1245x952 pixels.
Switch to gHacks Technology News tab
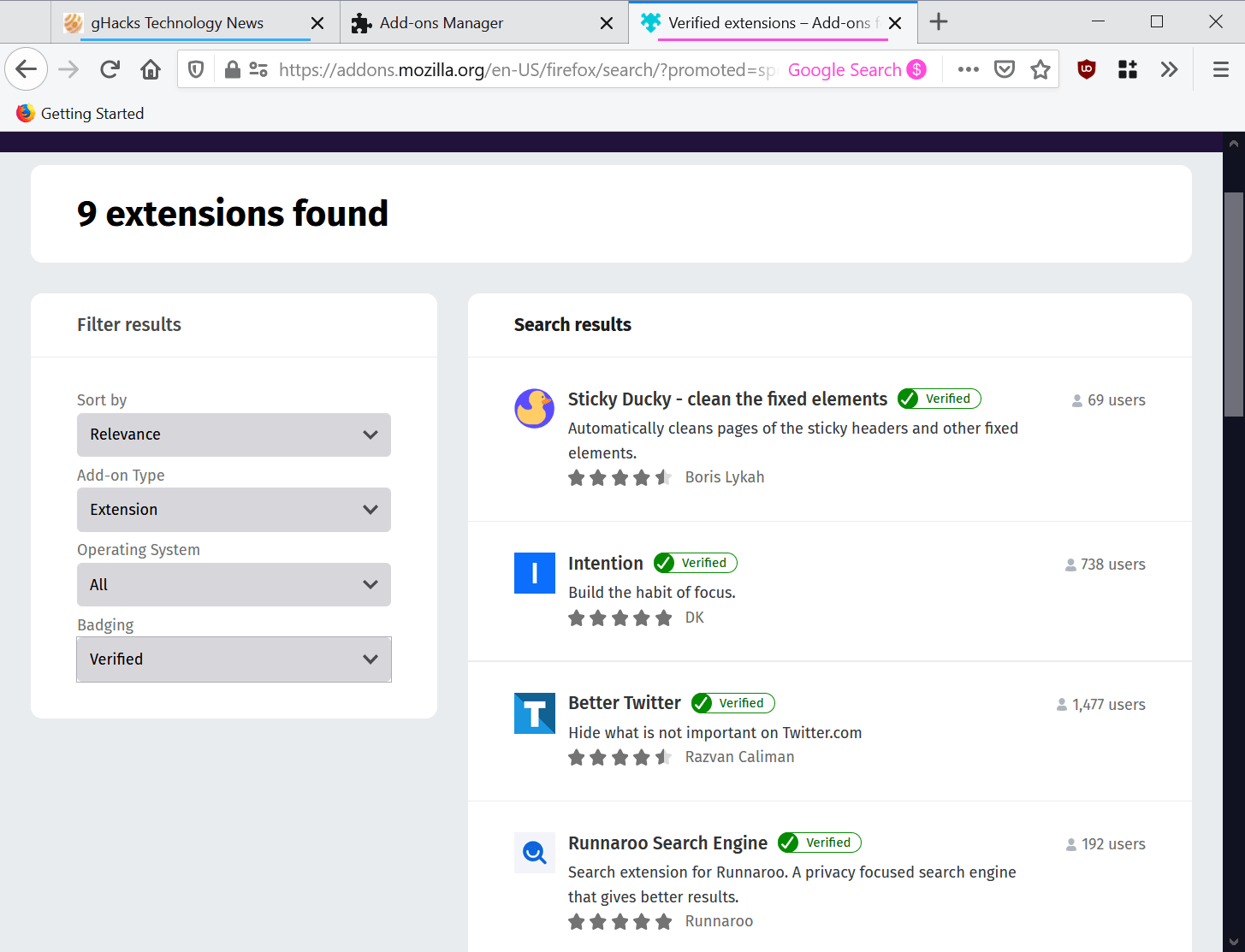coord(177,23)
